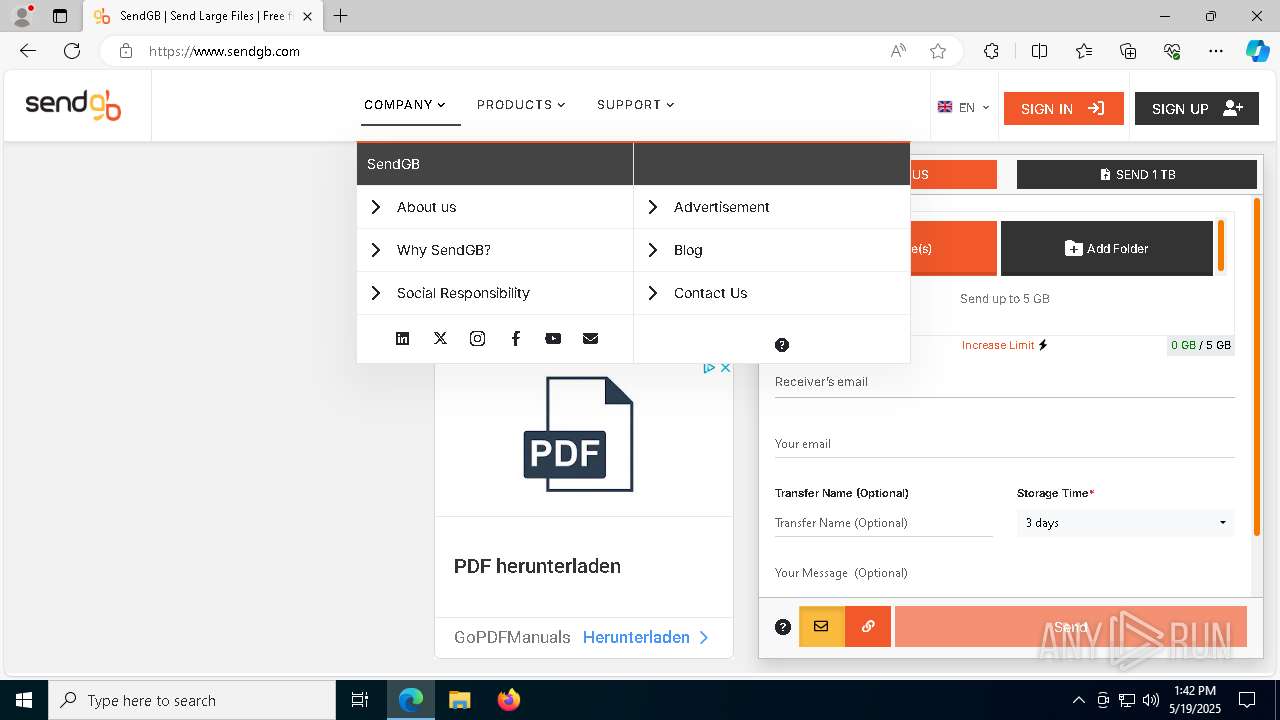Click Add Folder button
Viewport: 1280px width, 720px height.
coord(1107,248)
